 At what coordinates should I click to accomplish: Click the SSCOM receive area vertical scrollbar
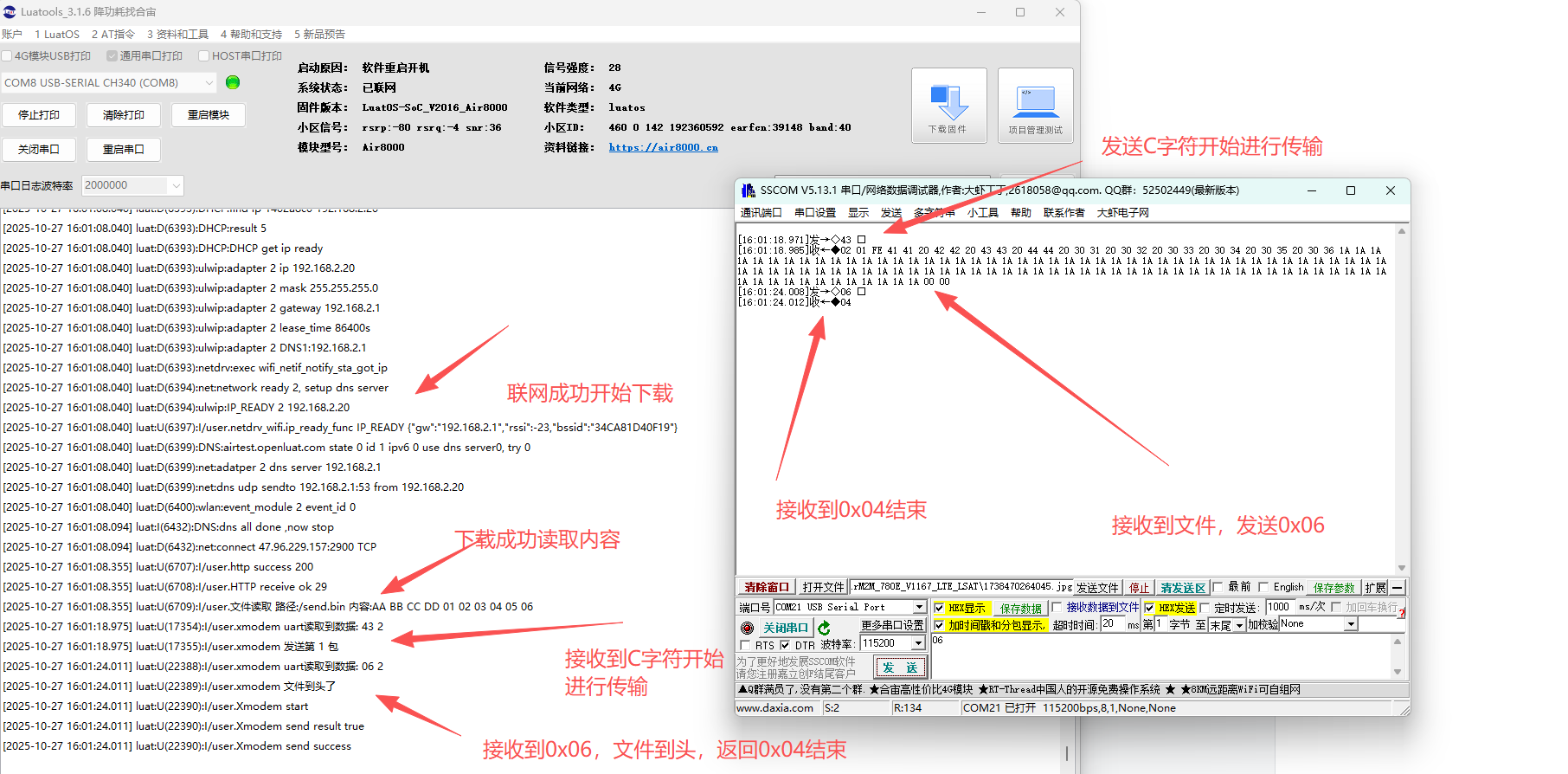pyautogui.click(x=1401, y=398)
